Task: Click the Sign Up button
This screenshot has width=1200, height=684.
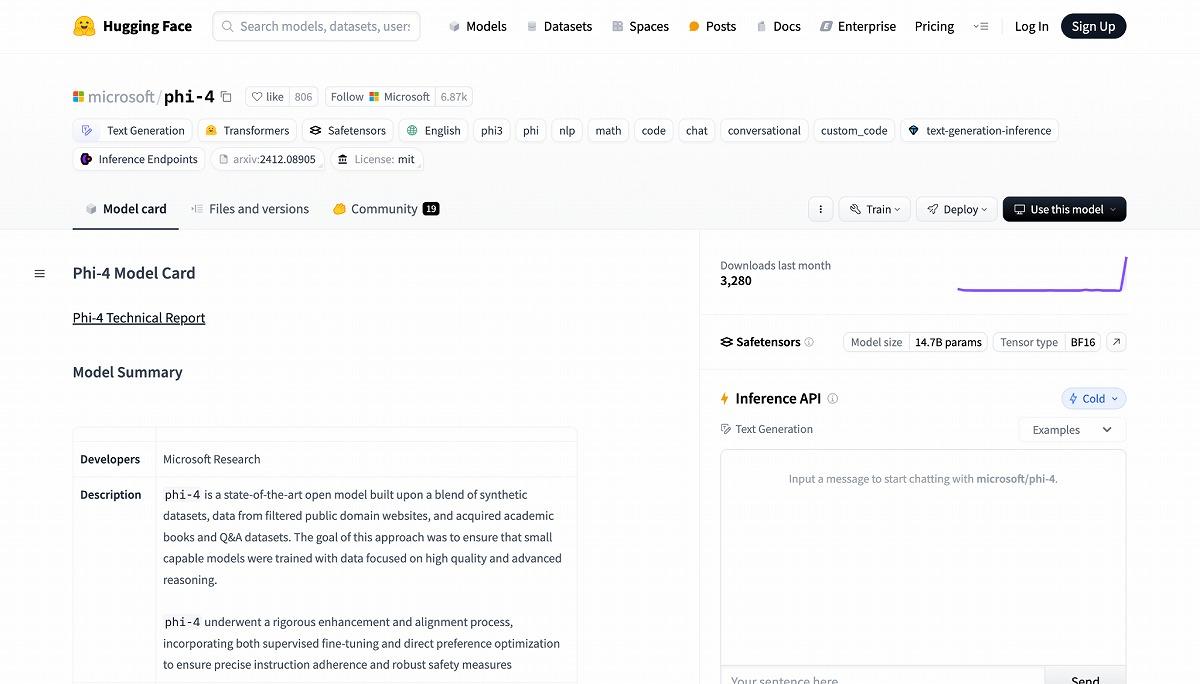Action: pyautogui.click(x=1093, y=26)
